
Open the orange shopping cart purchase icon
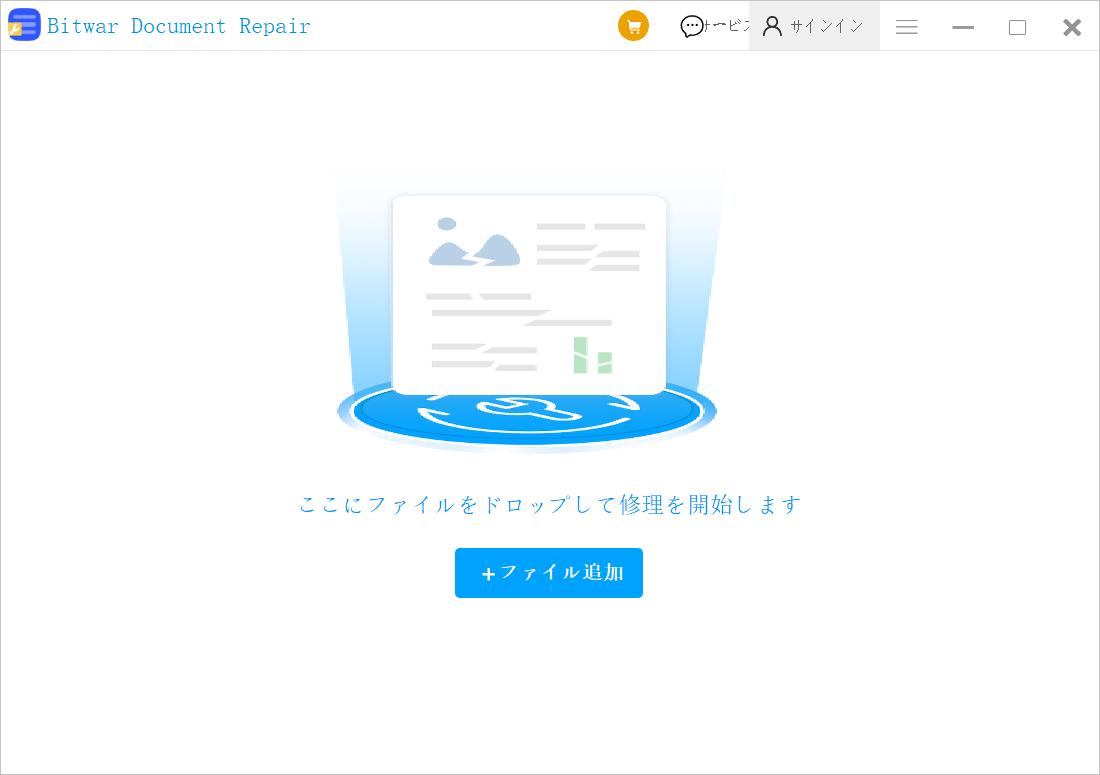(x=633, y=26)
